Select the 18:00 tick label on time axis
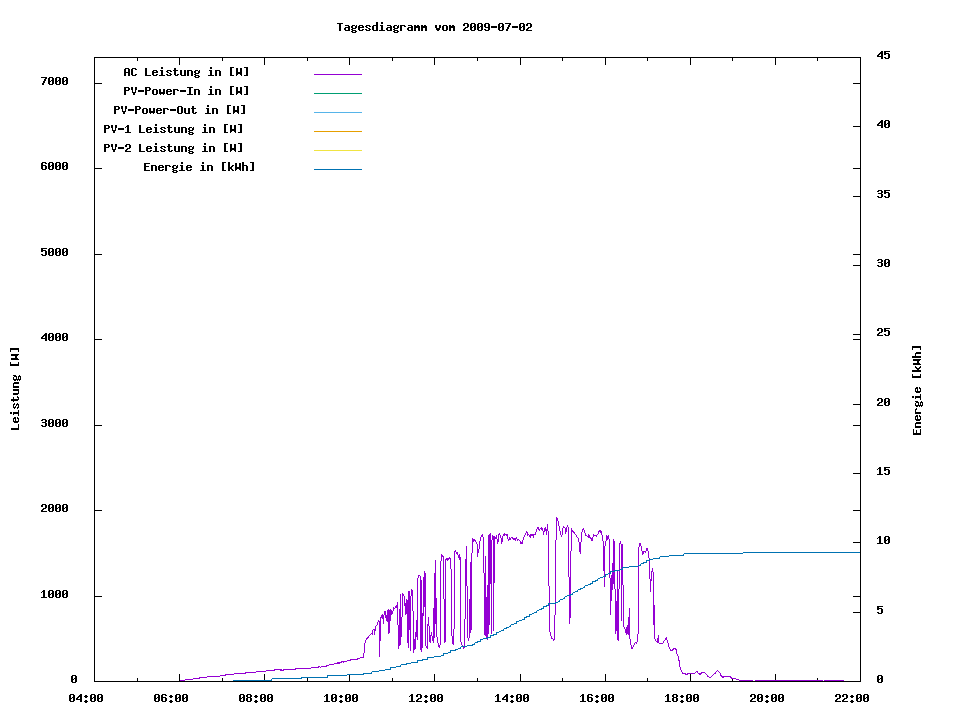Viewport: 960px width, 720px height. coord(682,698)
